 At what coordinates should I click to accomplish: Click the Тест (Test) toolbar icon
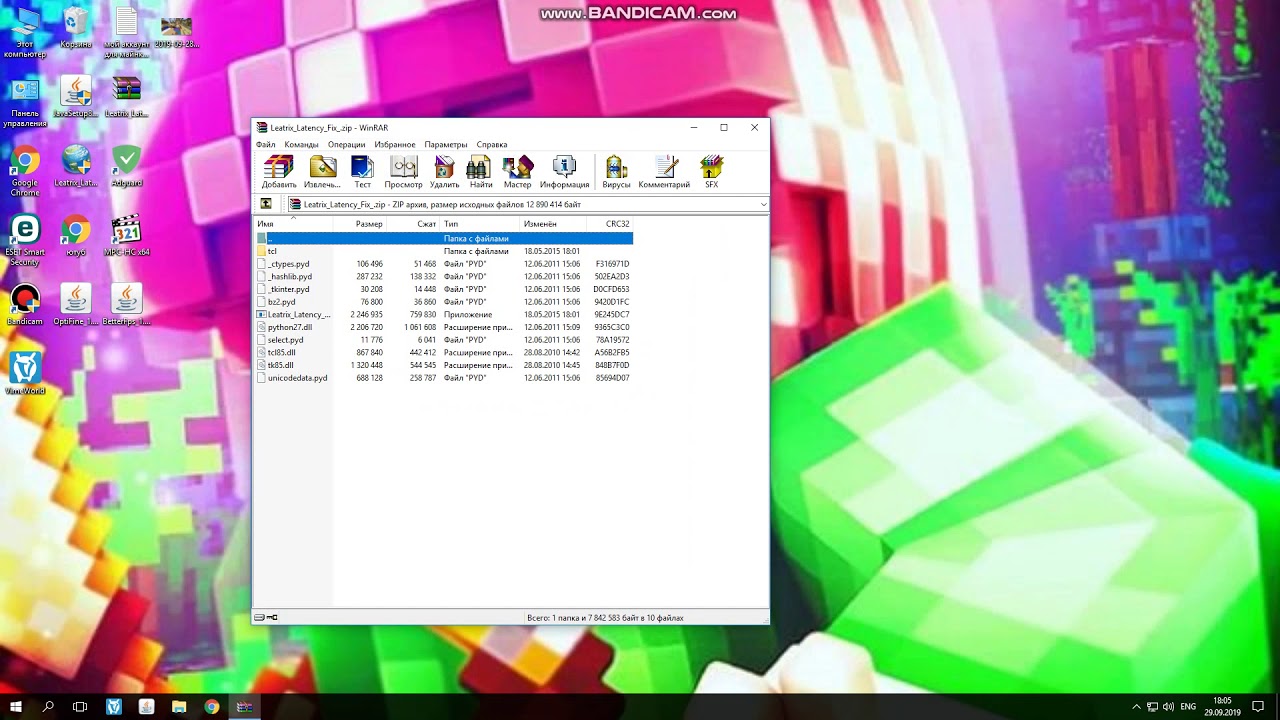click(362, 172)
